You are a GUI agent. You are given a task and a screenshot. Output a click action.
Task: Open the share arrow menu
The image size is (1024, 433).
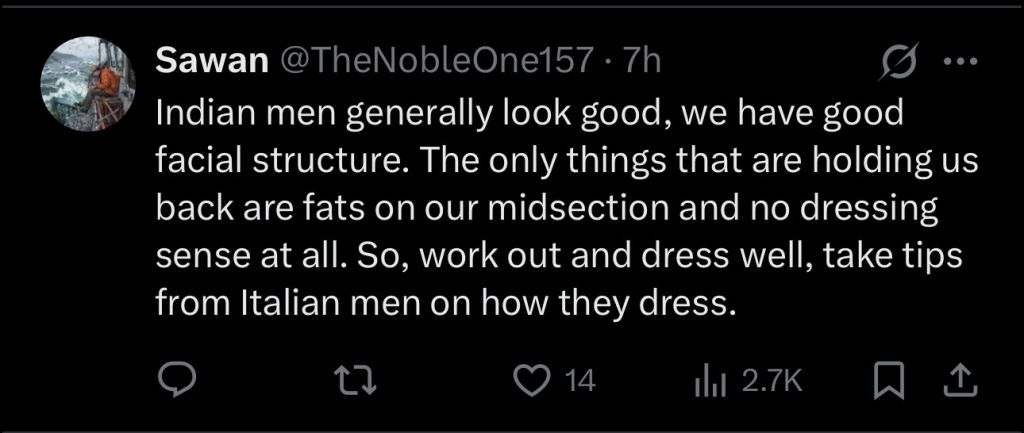(x=960, y=380)
